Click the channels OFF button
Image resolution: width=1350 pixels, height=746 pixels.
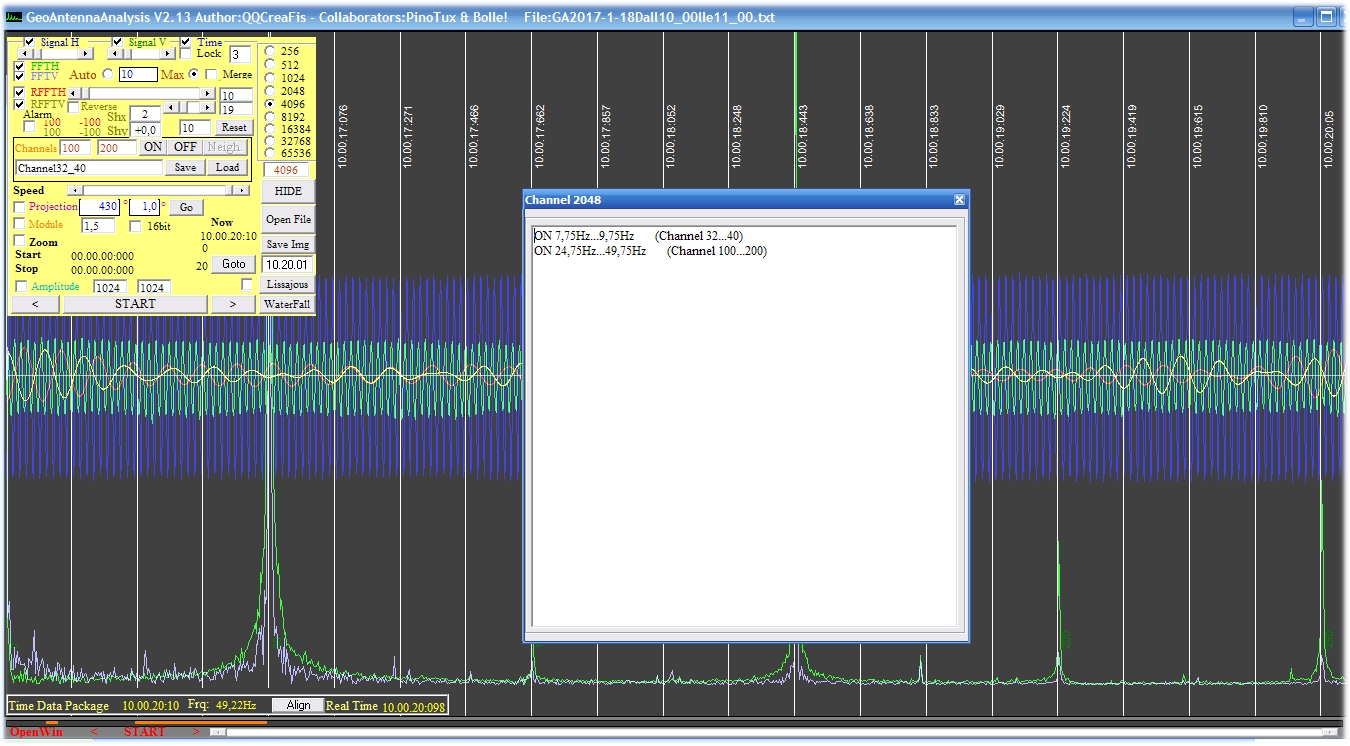(x=185, y=147)
